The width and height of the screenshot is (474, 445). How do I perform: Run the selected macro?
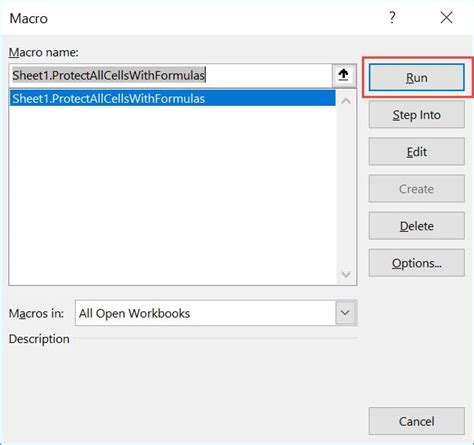click(417, 78)
